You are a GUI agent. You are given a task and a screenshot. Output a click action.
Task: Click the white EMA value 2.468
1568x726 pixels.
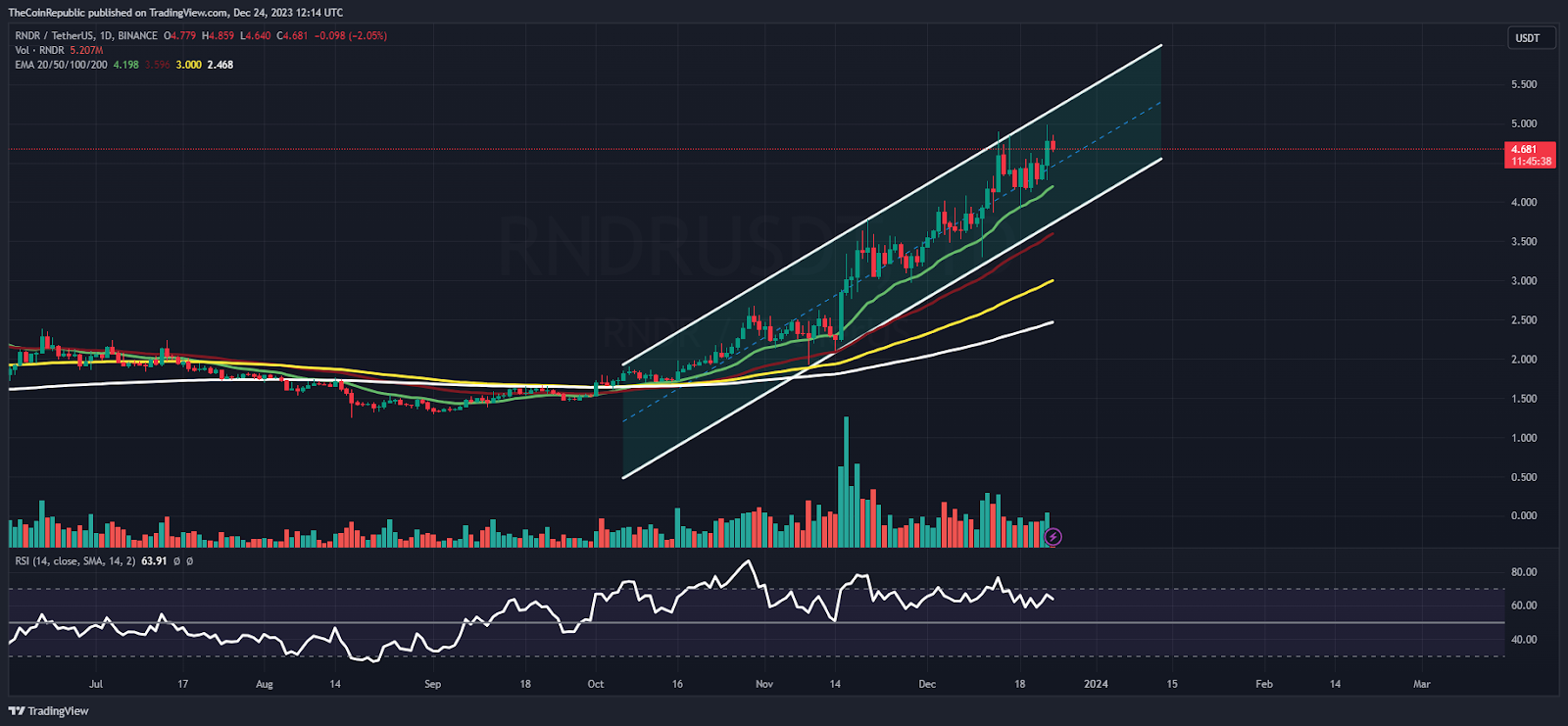point(220,65)
